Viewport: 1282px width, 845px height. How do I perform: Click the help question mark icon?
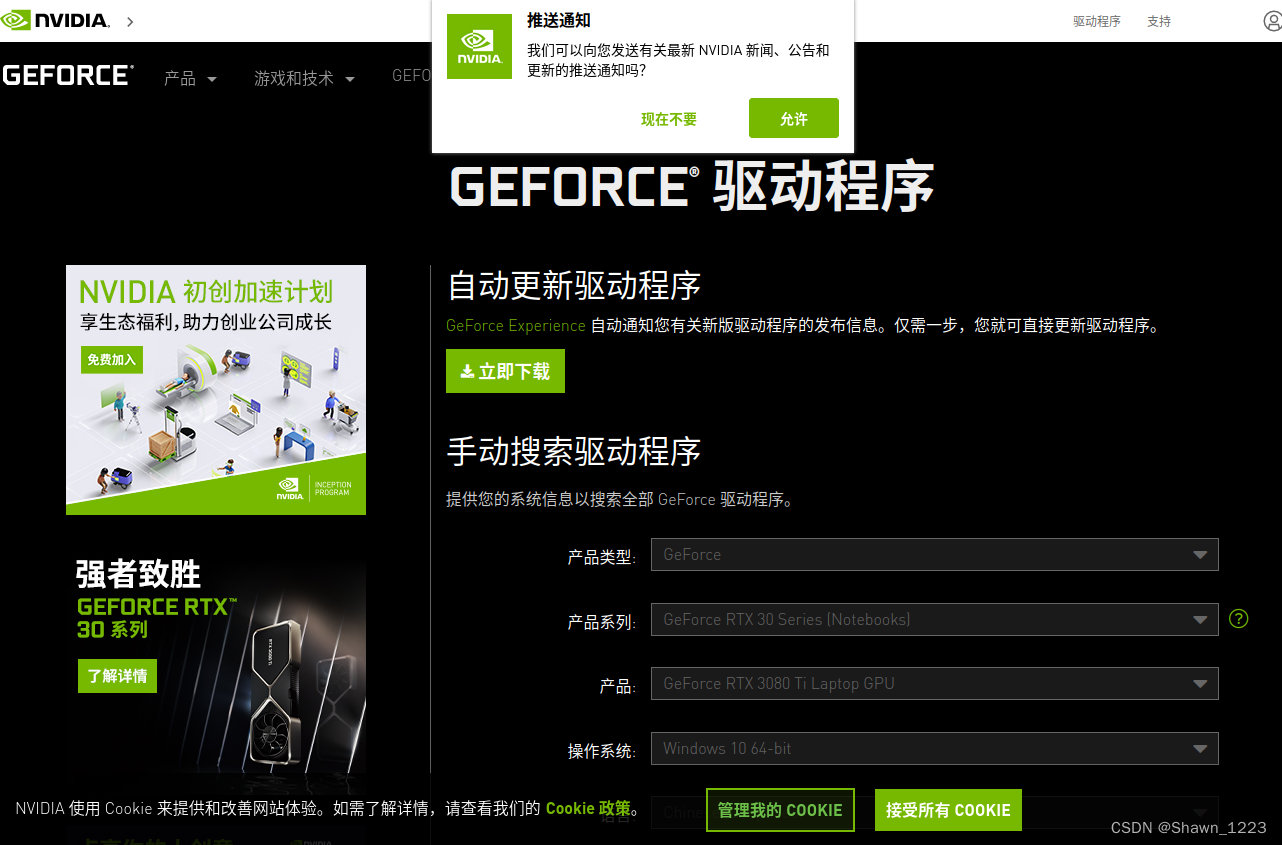[1238, 618]
